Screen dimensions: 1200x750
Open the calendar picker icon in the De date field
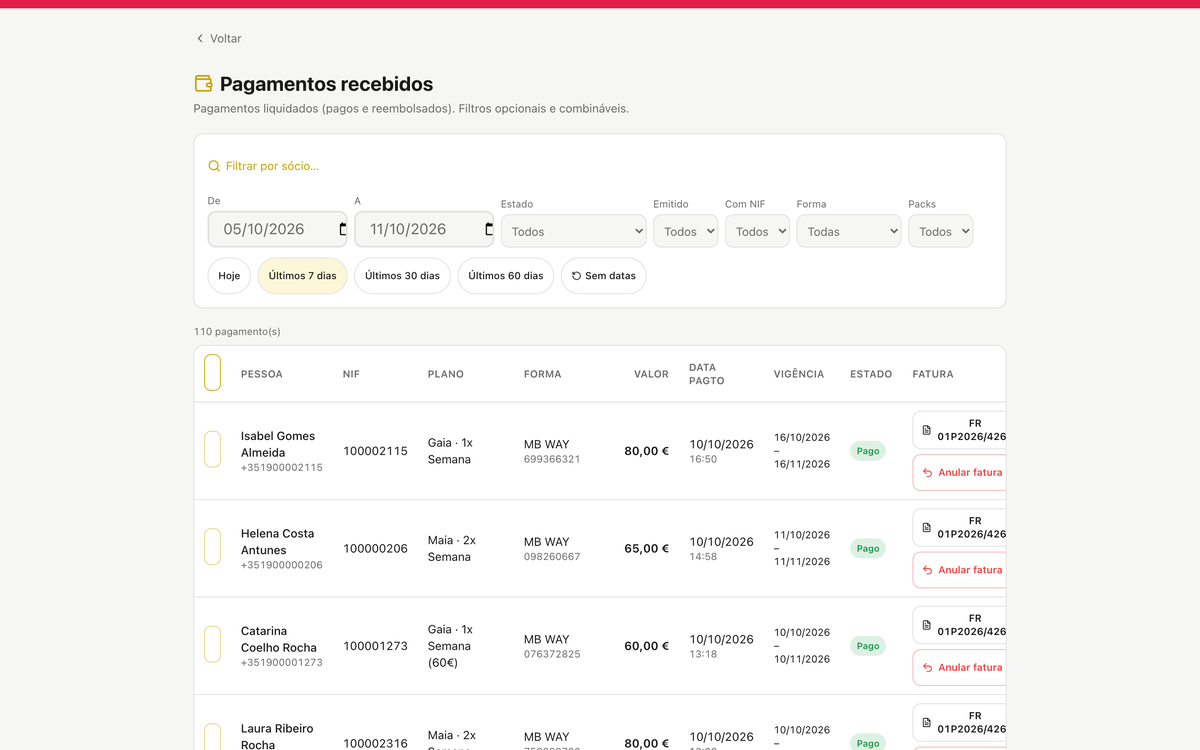click(343, 229)
